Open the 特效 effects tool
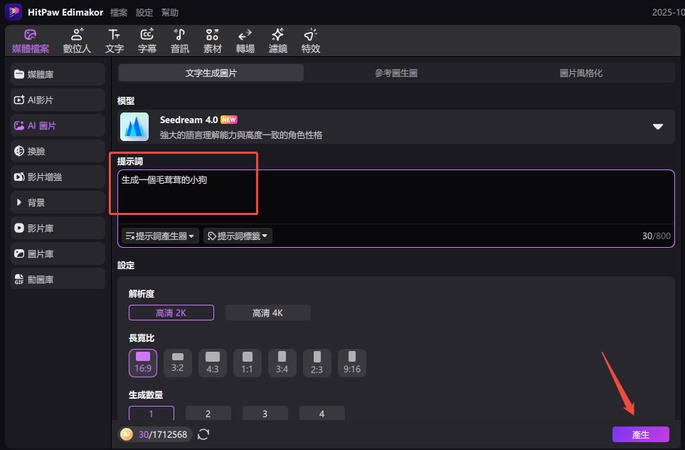The width and height of the screenshot is (685, 450). point(310,40)
